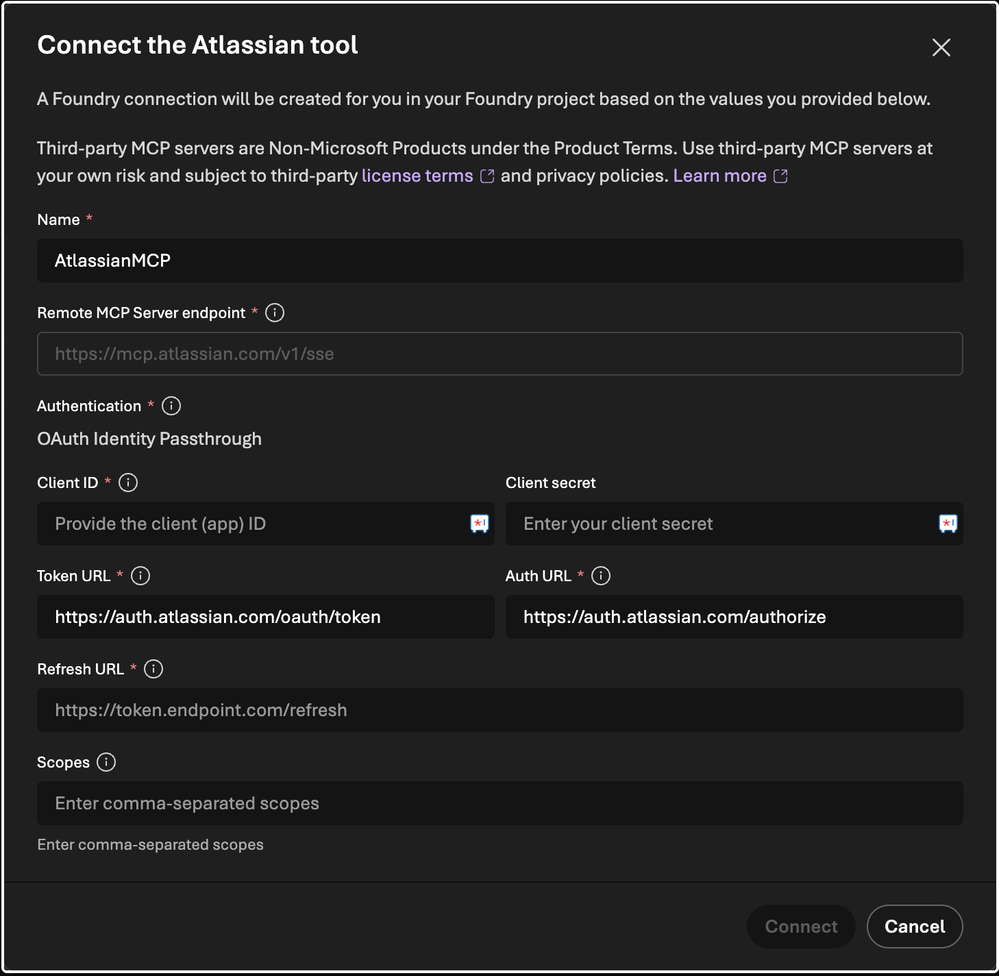999x976 pixels.
Task: Click the secret badge icon in Client secret field
Action: [946, 523]
